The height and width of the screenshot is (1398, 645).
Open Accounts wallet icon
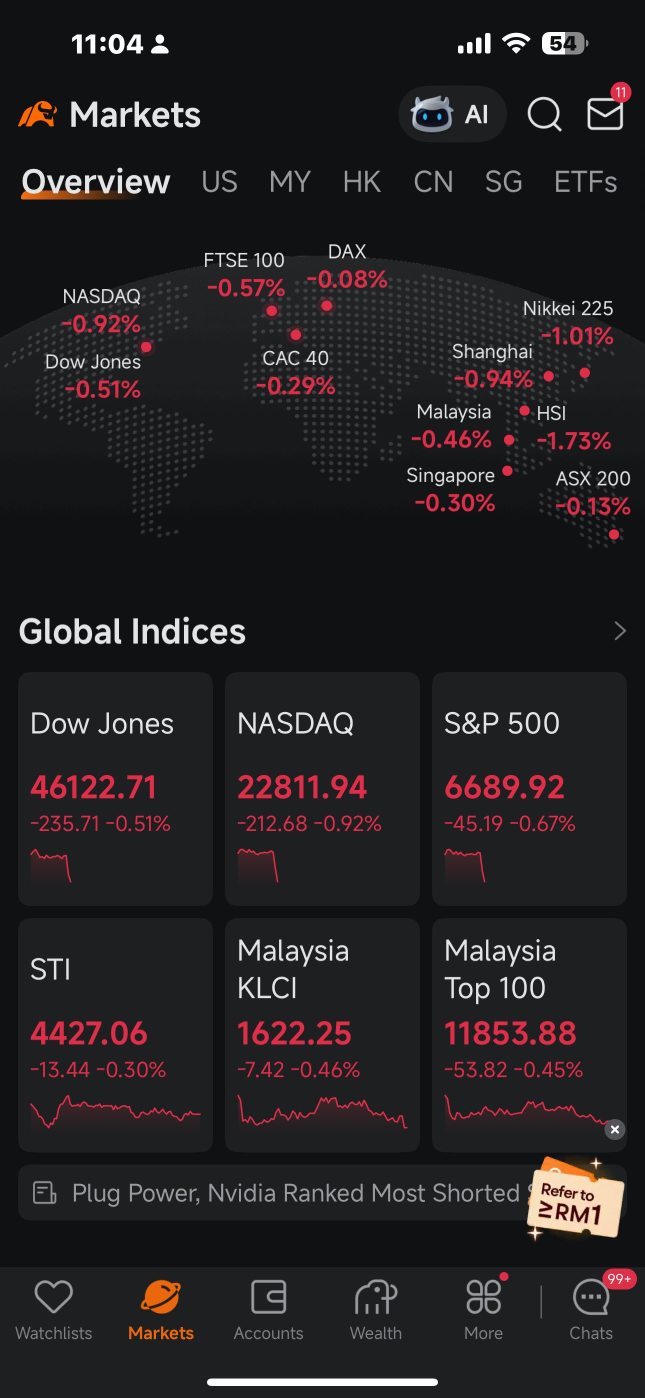[268, 1311]
